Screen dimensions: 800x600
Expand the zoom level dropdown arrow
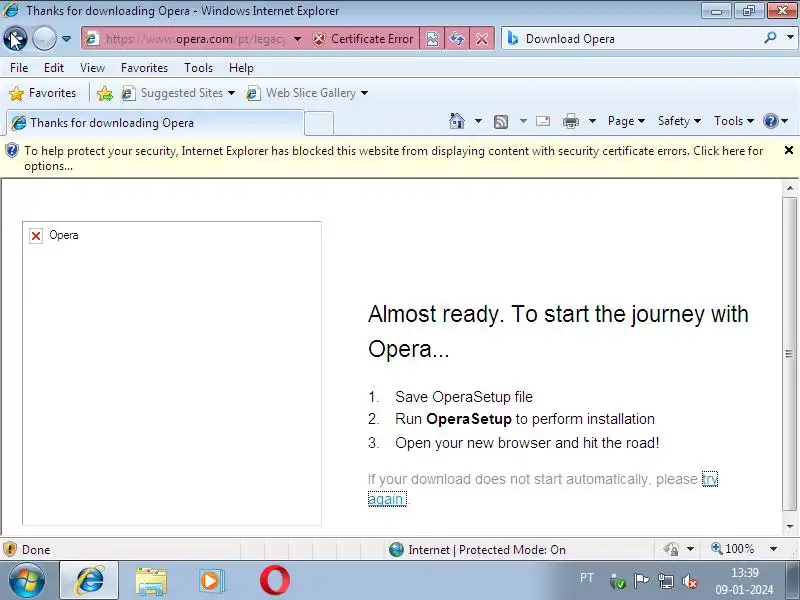coord(773,549)
